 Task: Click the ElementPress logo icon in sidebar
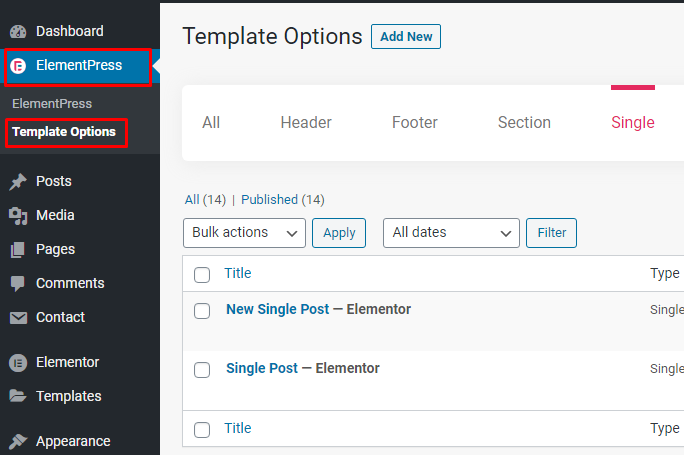tap(18, 66)
